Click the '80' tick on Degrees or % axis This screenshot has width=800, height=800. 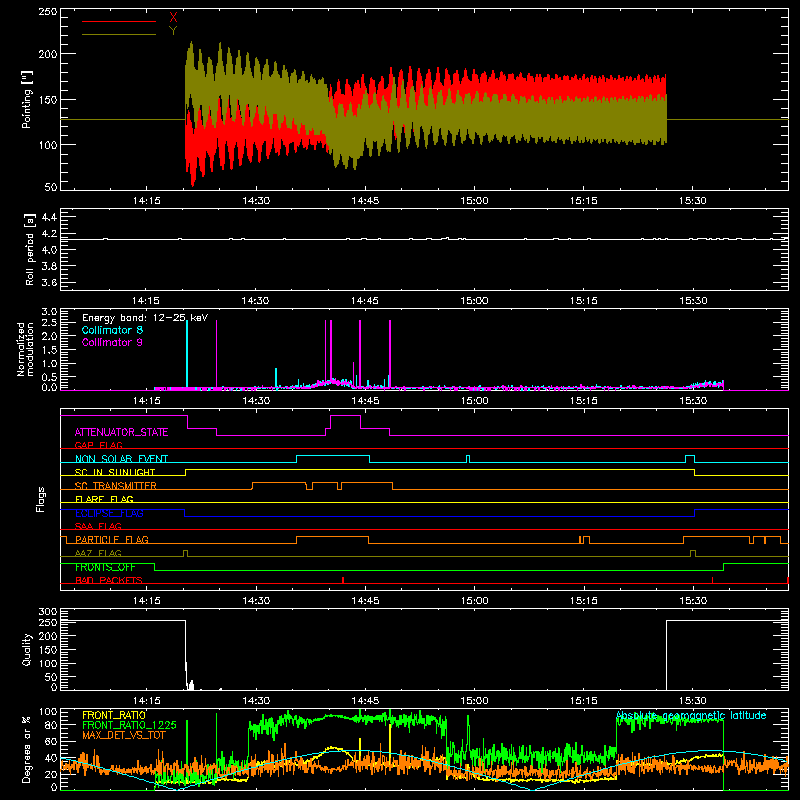pos(51,725)
